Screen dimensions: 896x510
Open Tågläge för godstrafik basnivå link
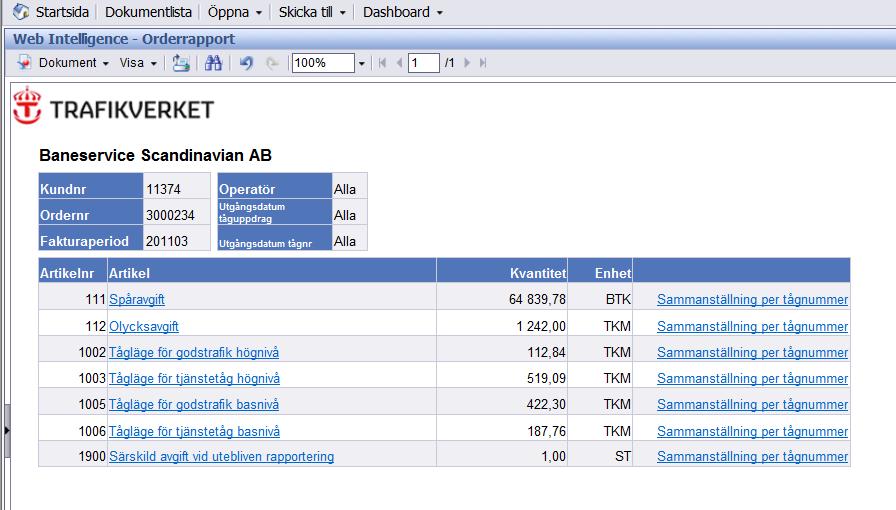point(194,404)
